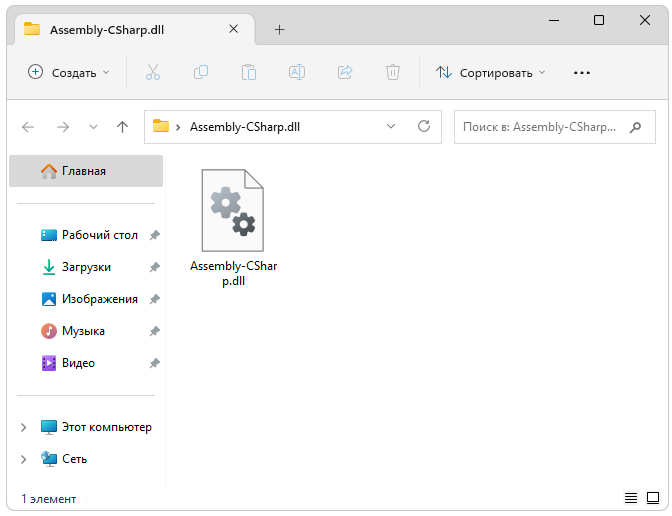Open recent locations chevron
The height and width of the screenshot is (516, 672).
(x=93, y=127)
